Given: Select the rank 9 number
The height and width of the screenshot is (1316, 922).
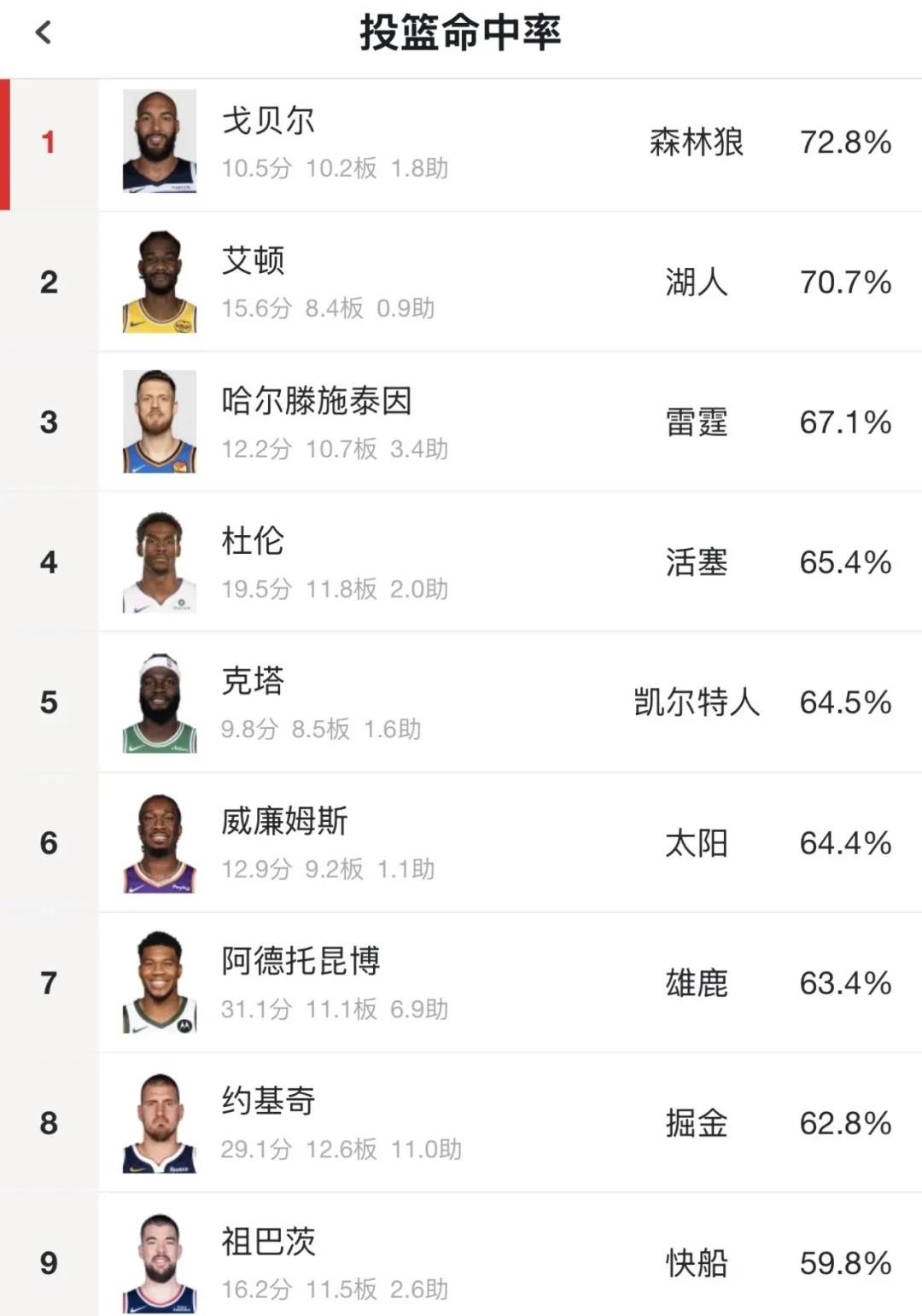Looking at the screenshot, I should point(49,1263).
